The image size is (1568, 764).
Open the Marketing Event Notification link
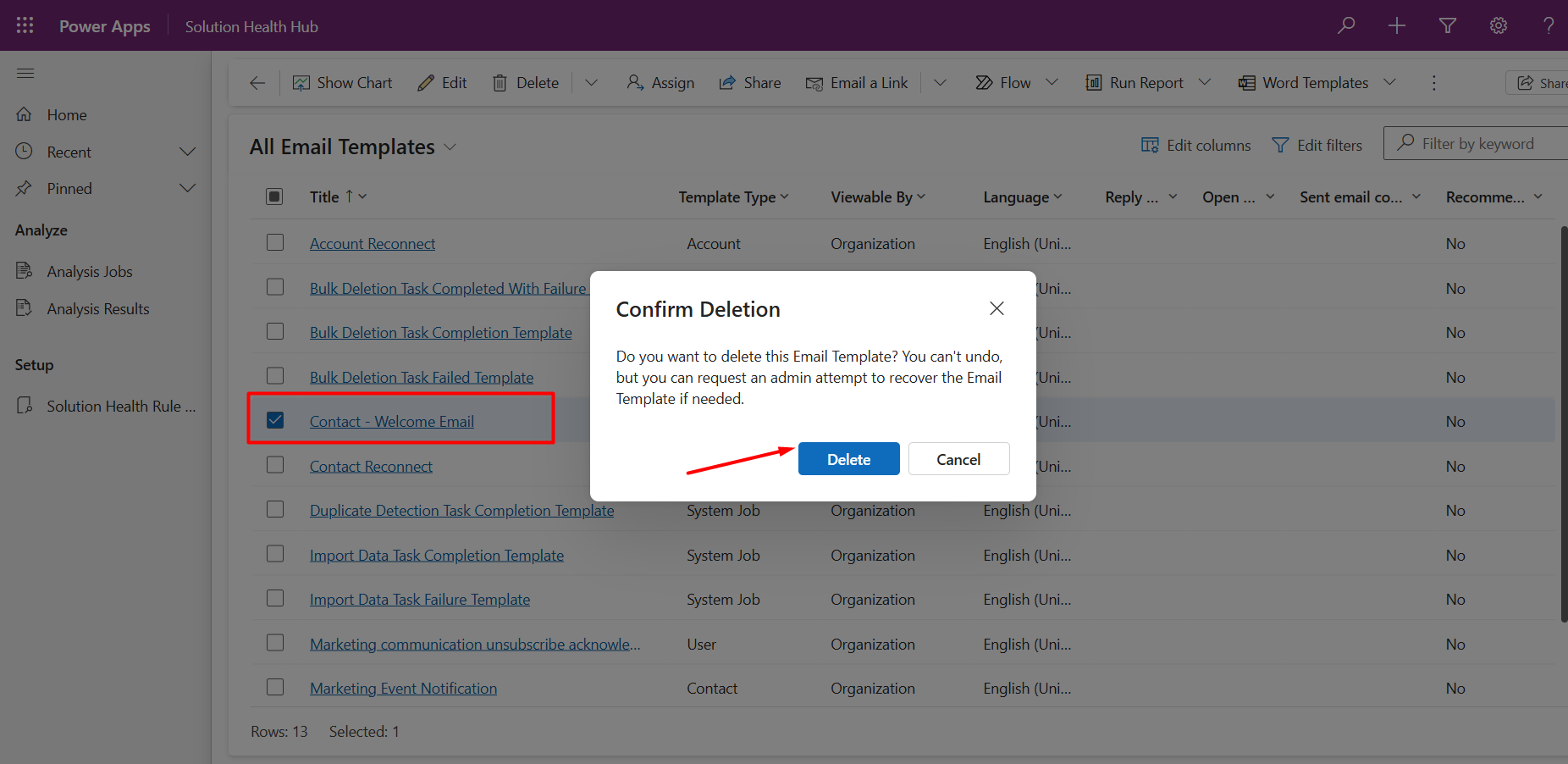pos(403,689)
